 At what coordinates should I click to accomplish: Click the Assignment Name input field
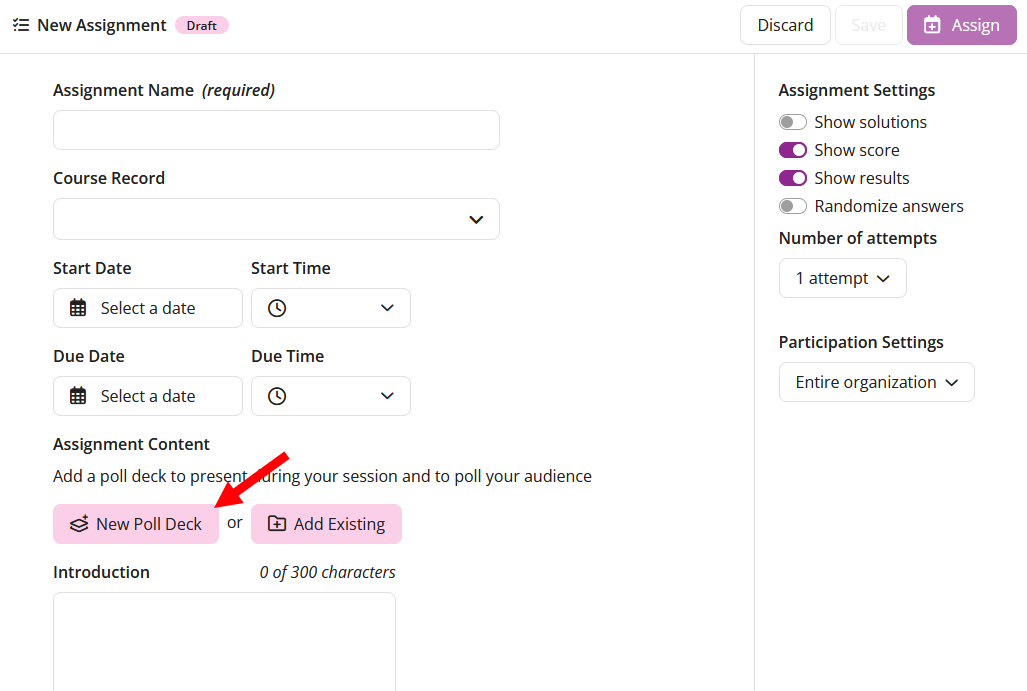coord(276,130)
